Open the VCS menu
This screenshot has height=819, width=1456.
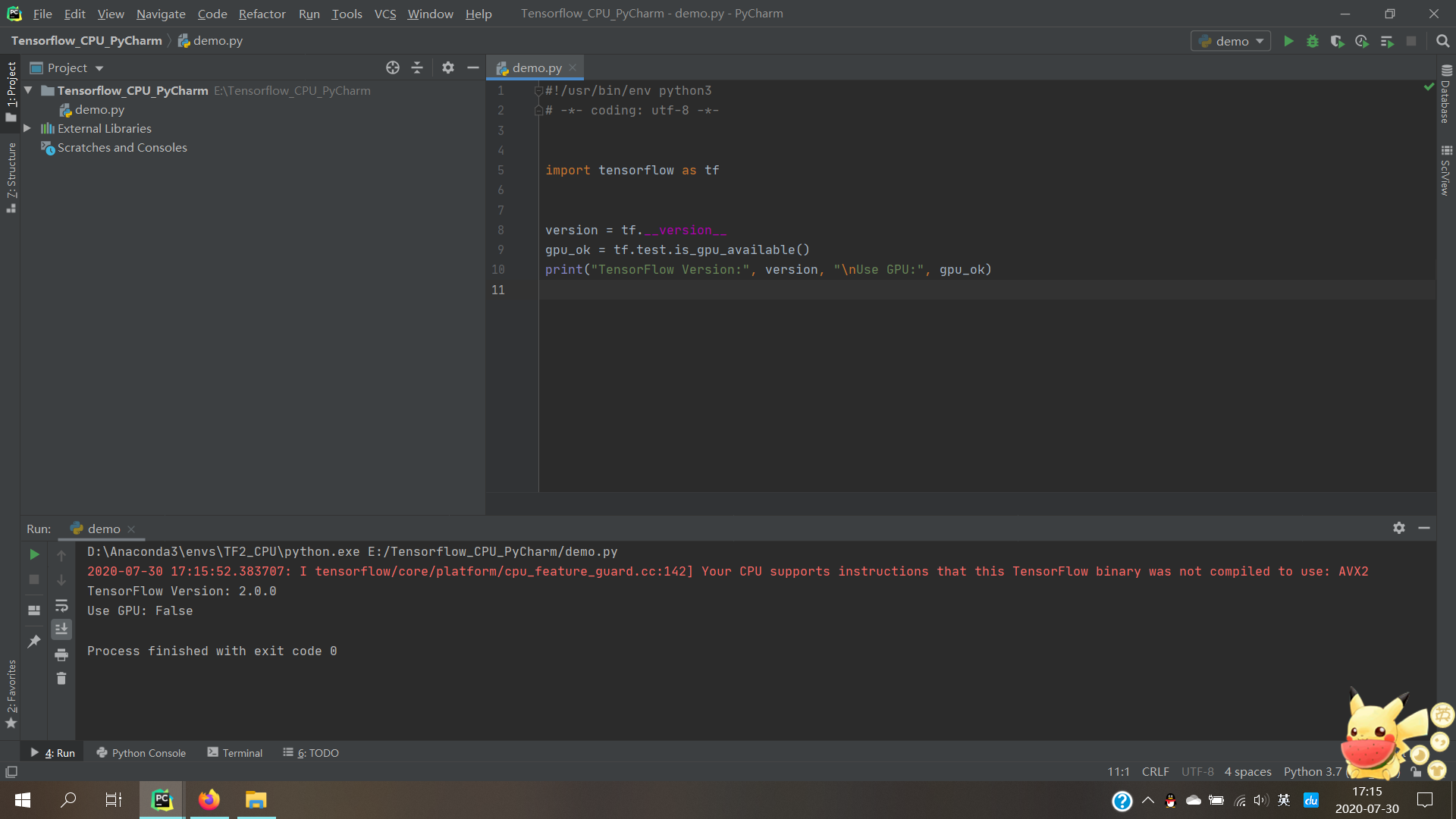[385, 14]
